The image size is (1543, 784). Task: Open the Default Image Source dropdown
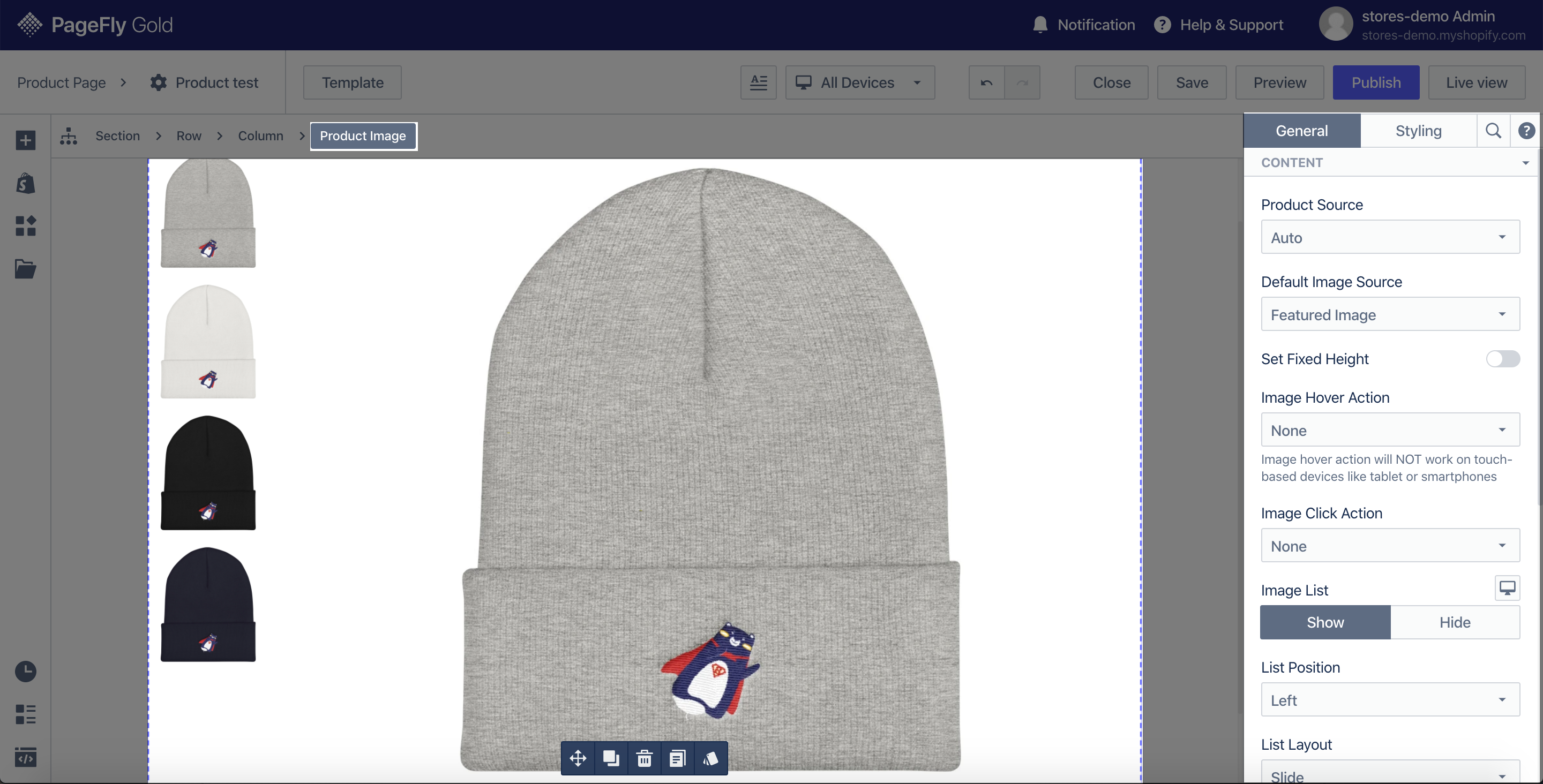(1390, 314)
